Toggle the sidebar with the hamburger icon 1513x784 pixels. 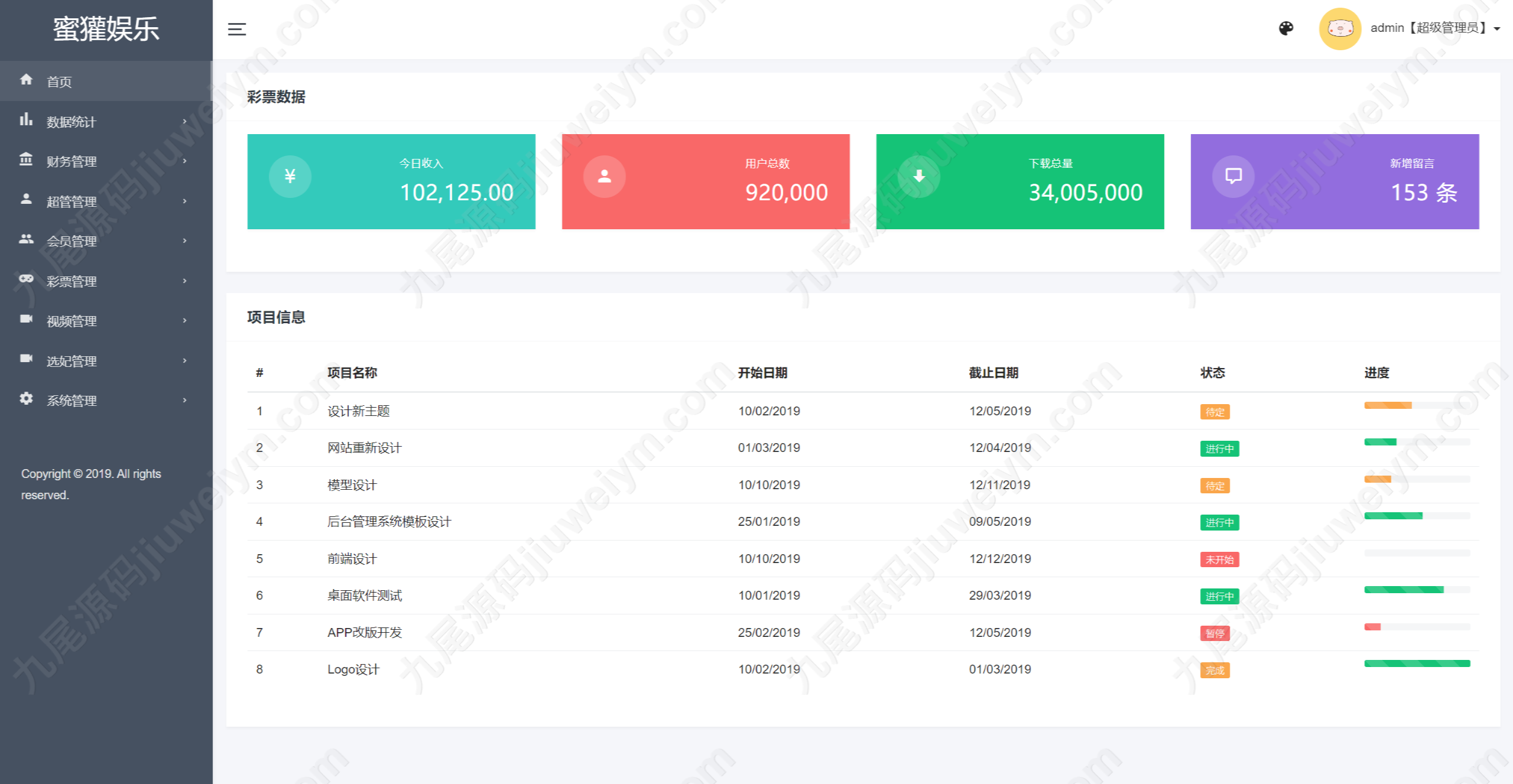[236, 29]
